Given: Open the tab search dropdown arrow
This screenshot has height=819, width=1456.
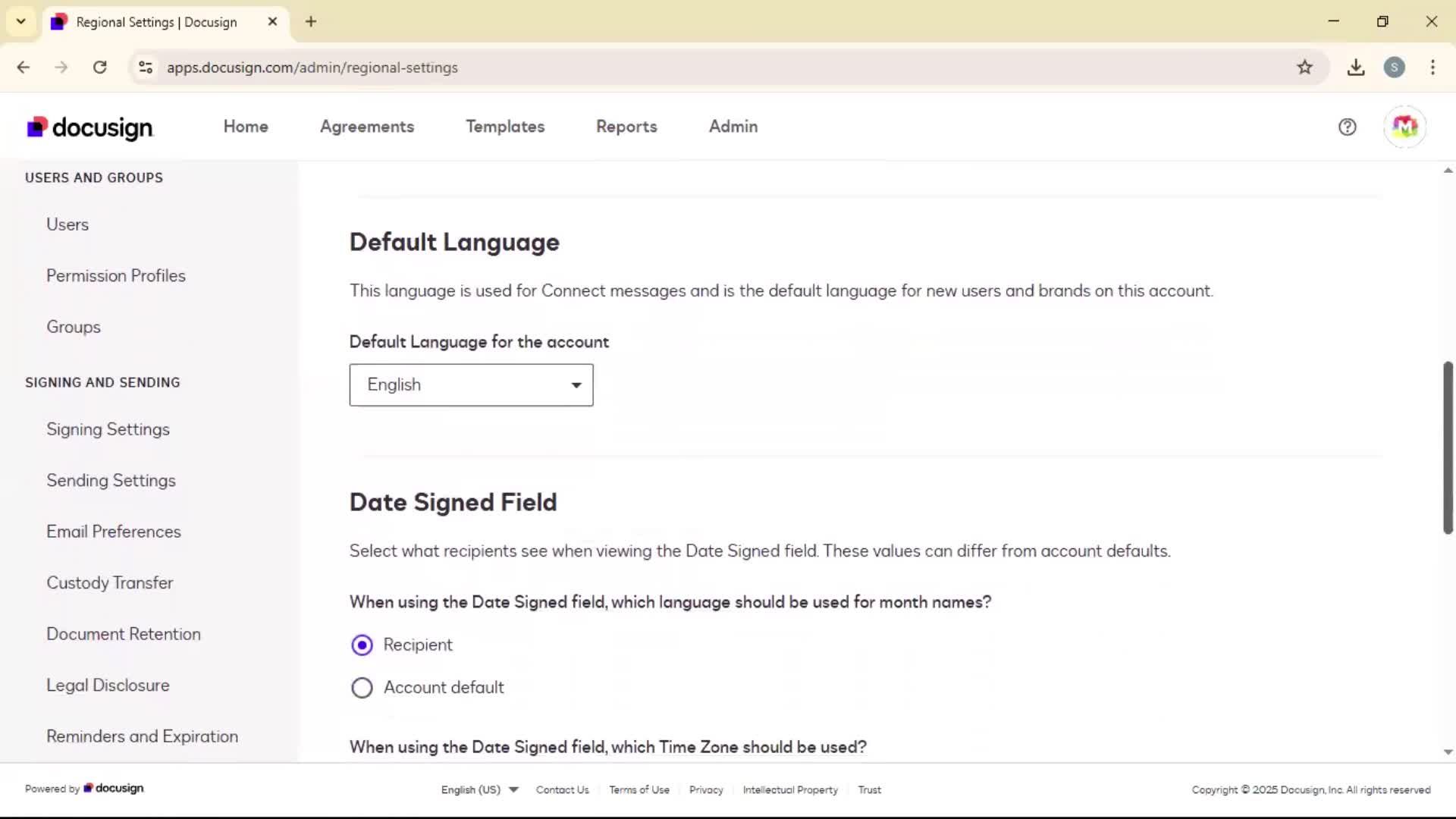Looking at the screenshot, I should pos(21,22).
